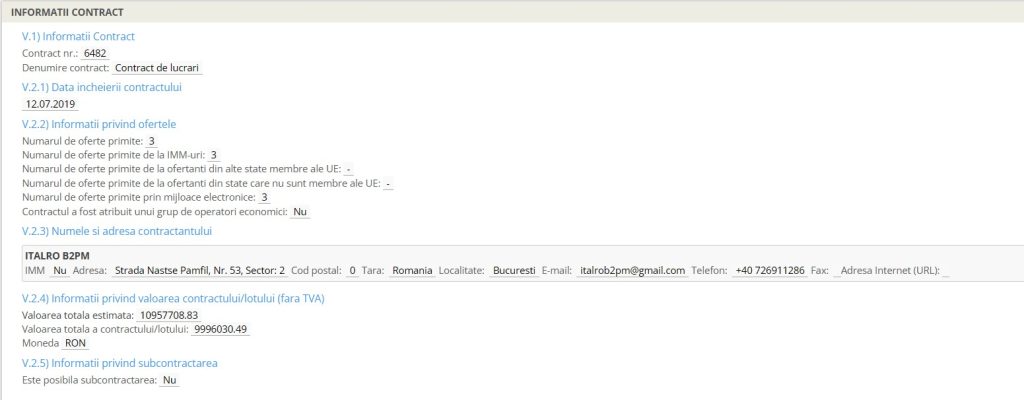The image size is (1024, 400).
Task: Select the Telefon field +40 726911286
Action: tap(769, 270)
